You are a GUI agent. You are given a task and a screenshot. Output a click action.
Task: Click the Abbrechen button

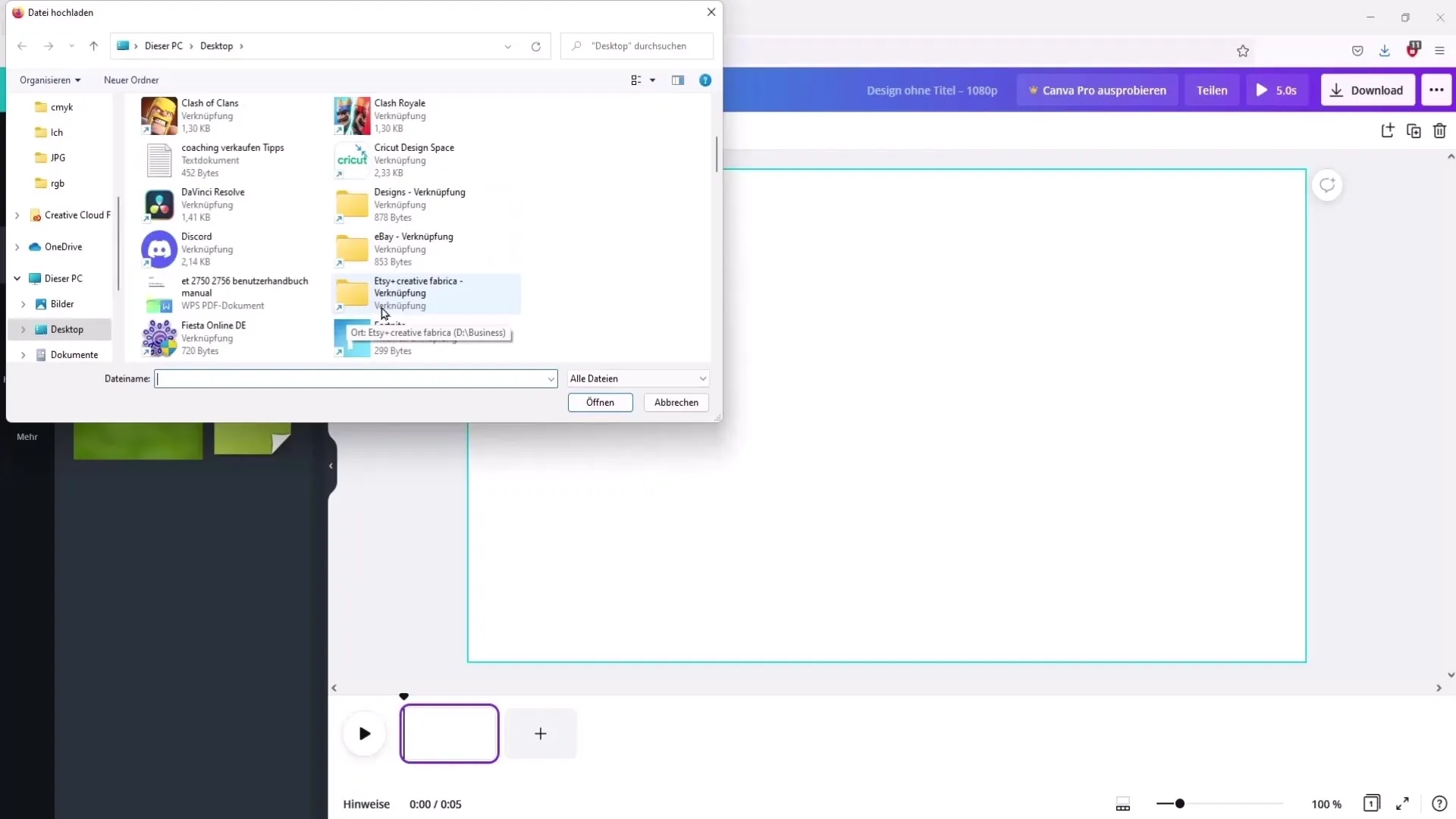(x=676, y=403)
